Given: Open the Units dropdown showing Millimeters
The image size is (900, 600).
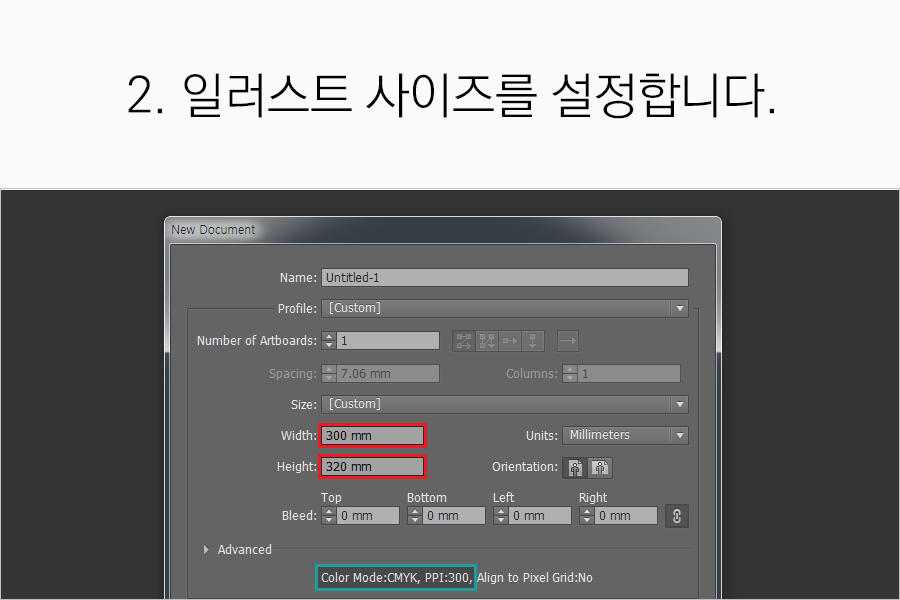Looking at the screenshot, I should [680, 436].
